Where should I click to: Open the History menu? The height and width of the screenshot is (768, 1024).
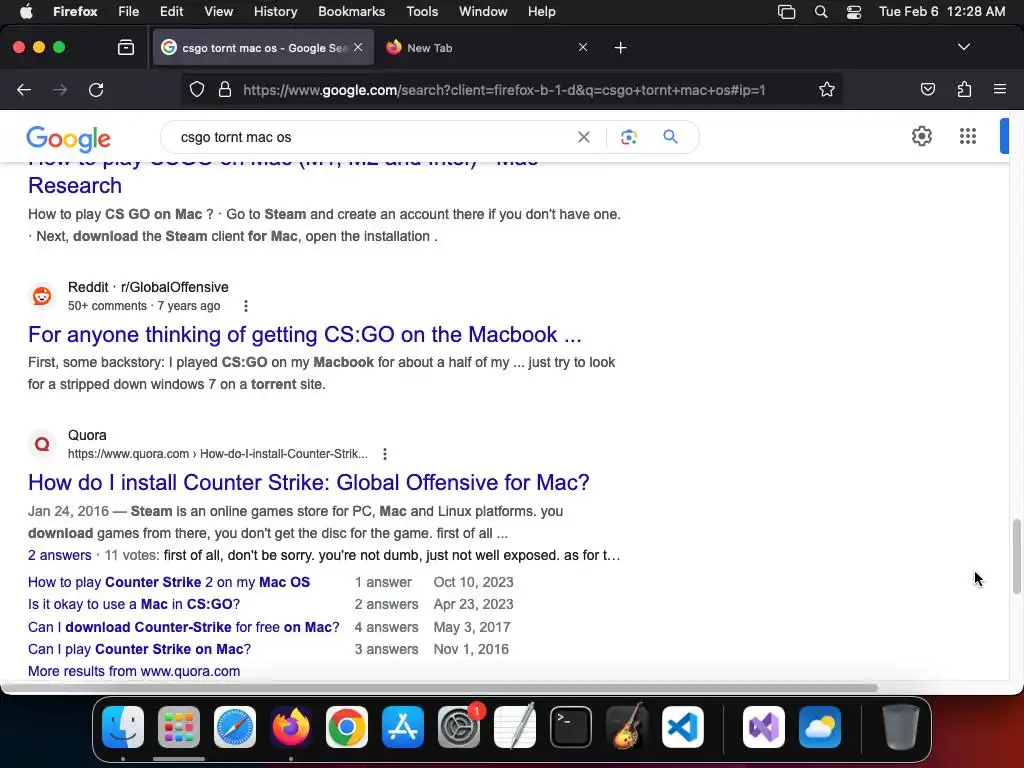tap(275, 12)
